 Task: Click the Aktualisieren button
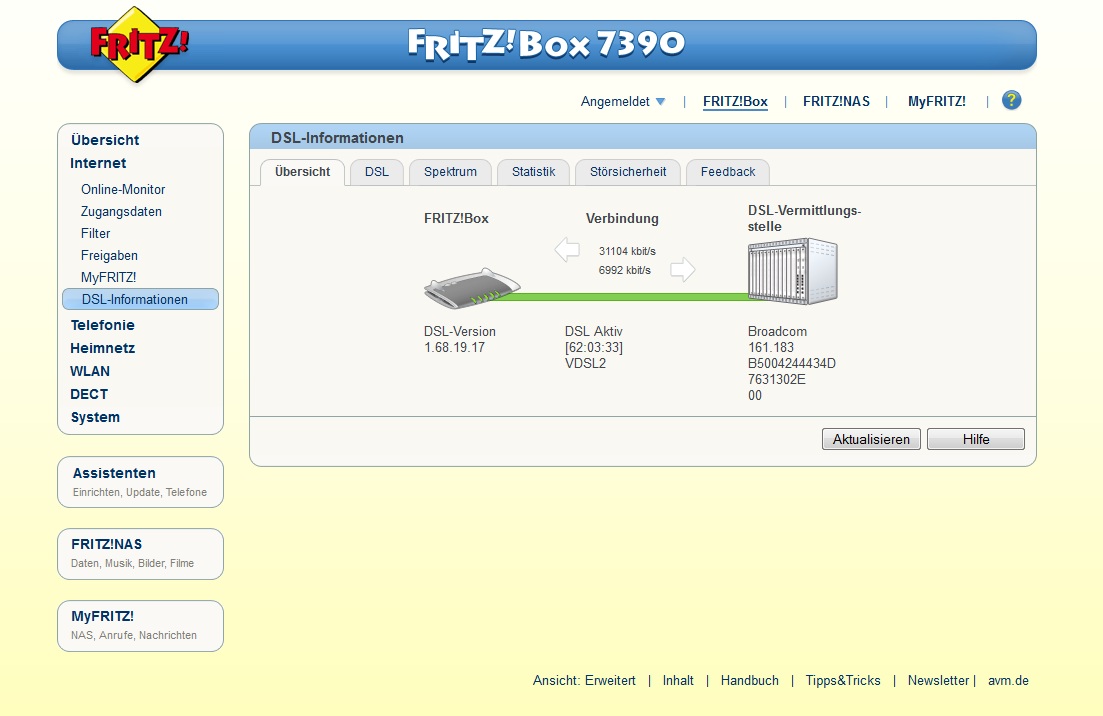(871, 439)
